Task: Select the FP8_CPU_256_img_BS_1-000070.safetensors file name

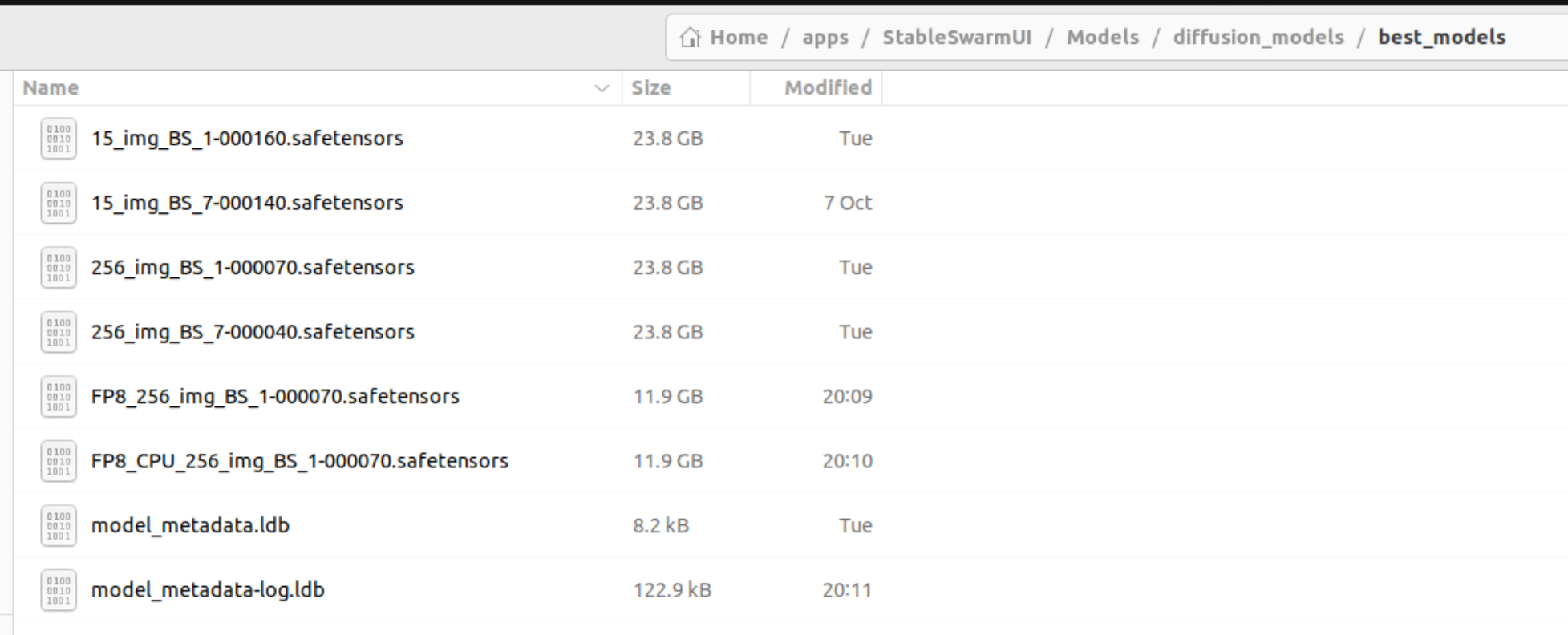Action: [299, 461]
